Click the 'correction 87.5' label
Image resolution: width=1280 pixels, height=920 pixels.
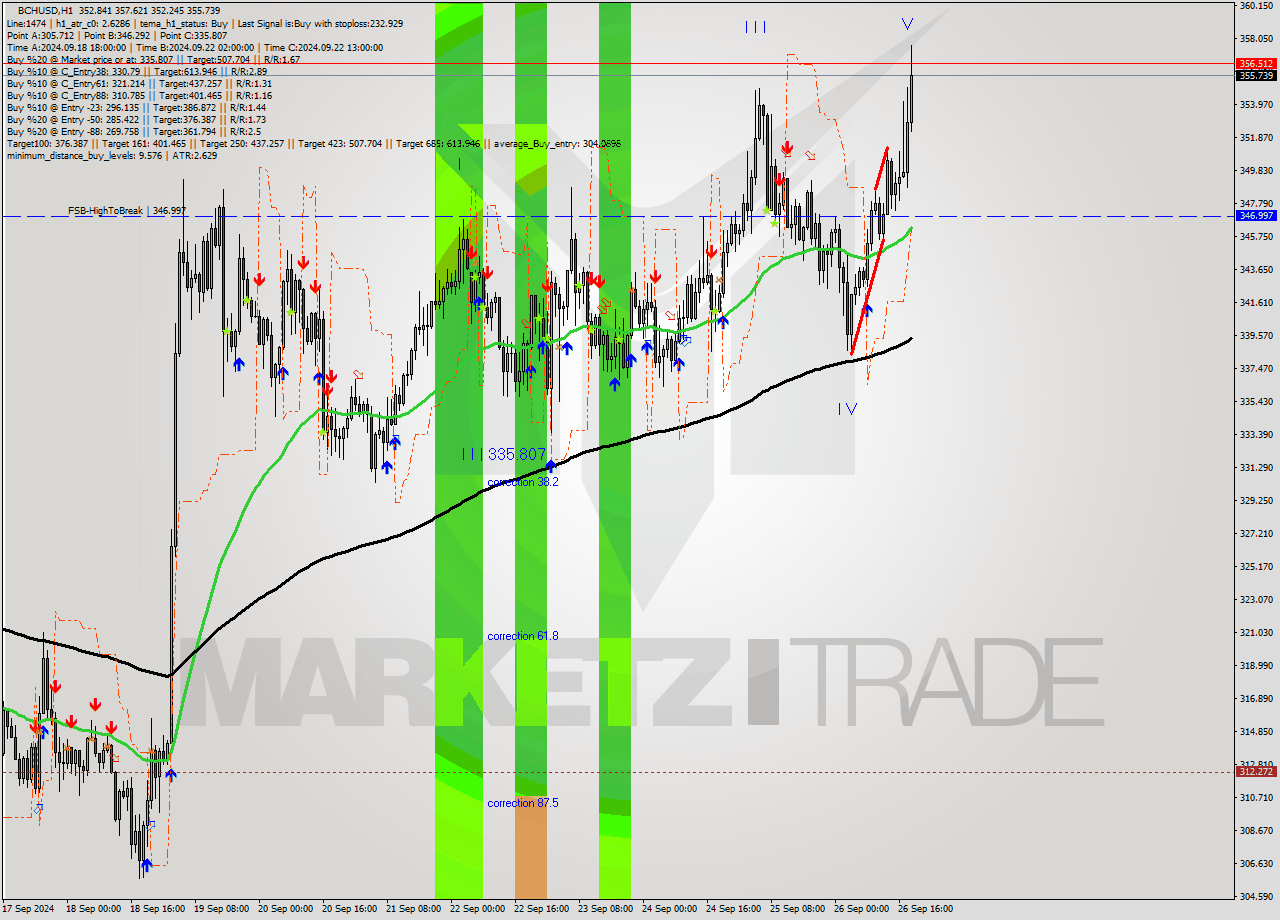[523, 803]
